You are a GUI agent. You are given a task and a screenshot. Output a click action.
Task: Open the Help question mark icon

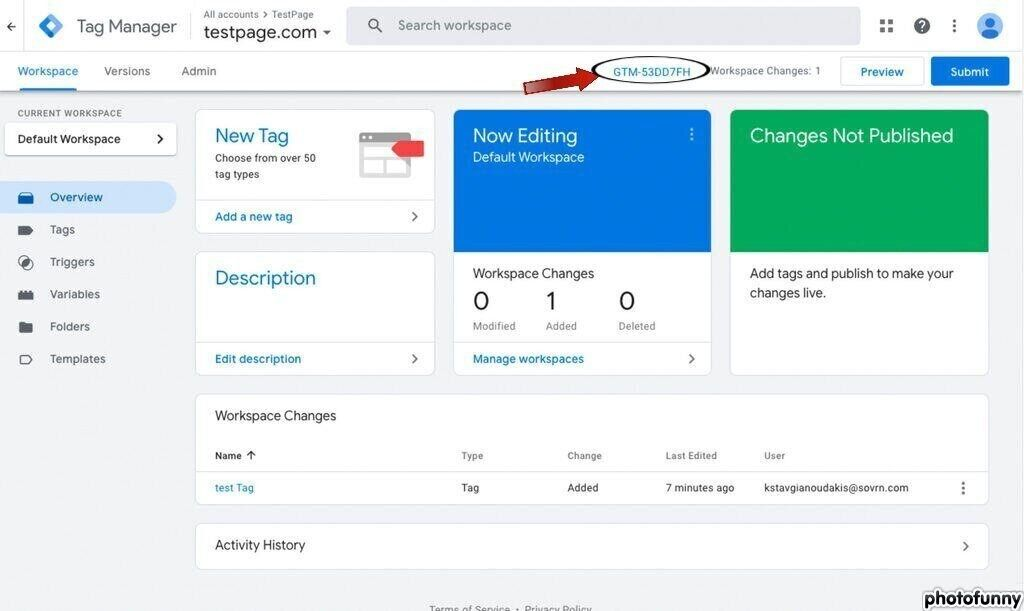(x=921, y=26)
